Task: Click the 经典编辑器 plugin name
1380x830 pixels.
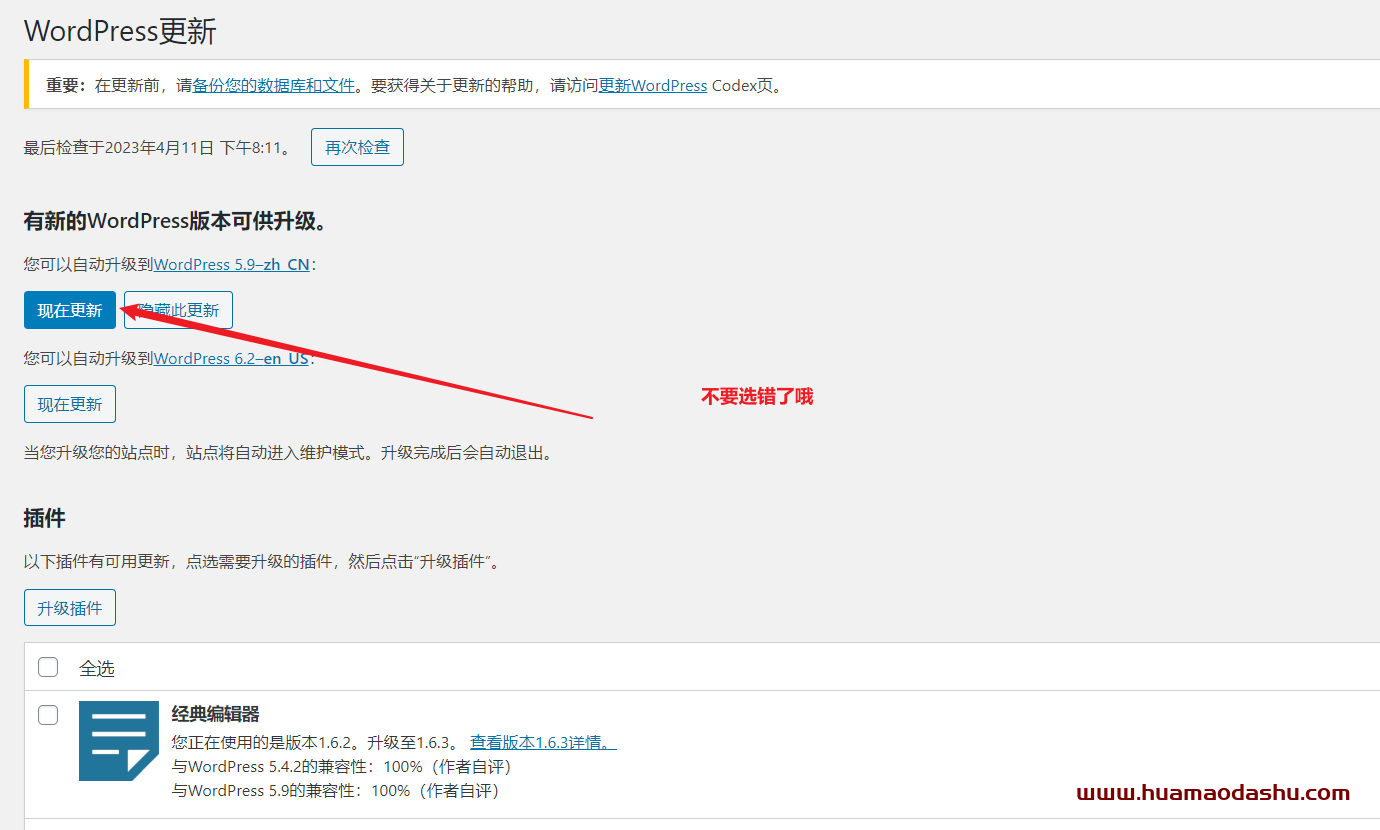Action: [216, 714]
